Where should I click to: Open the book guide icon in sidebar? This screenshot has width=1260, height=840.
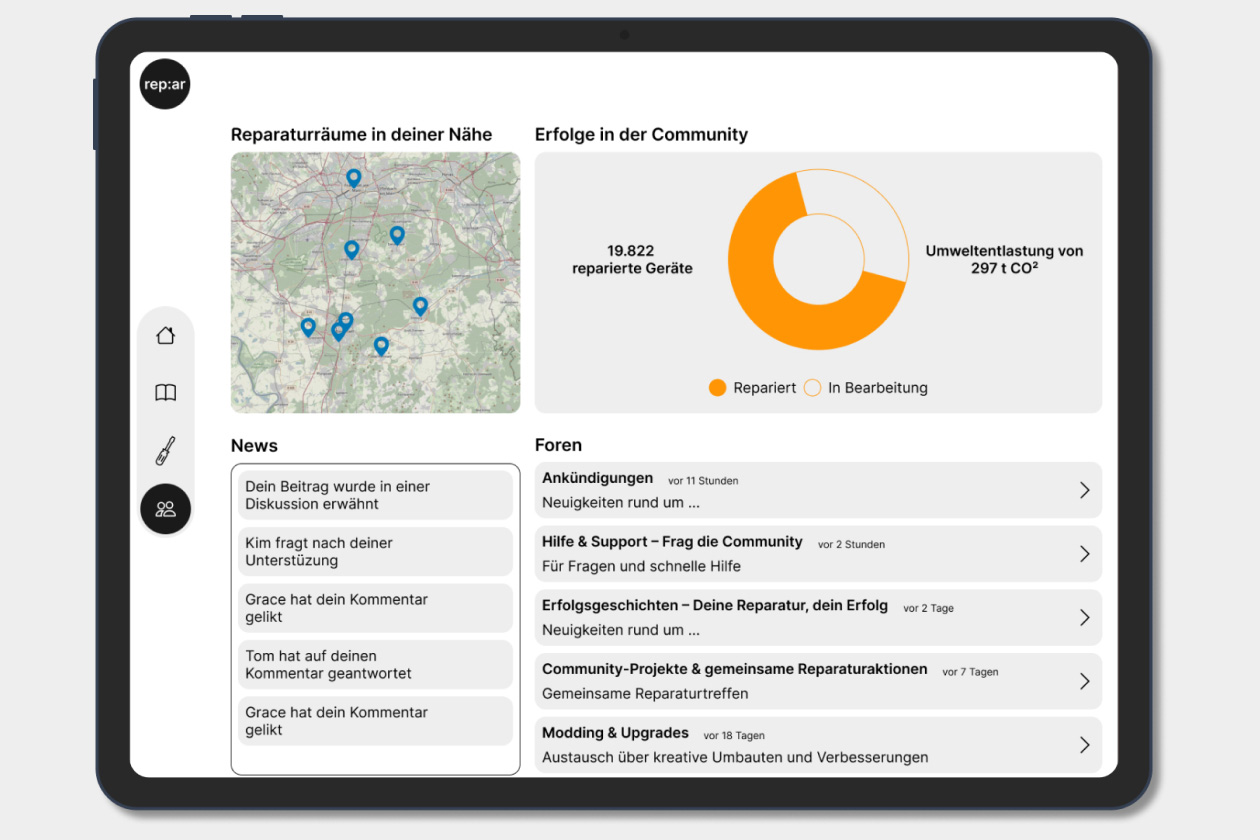pyautogui.click(x=166, y=393)
